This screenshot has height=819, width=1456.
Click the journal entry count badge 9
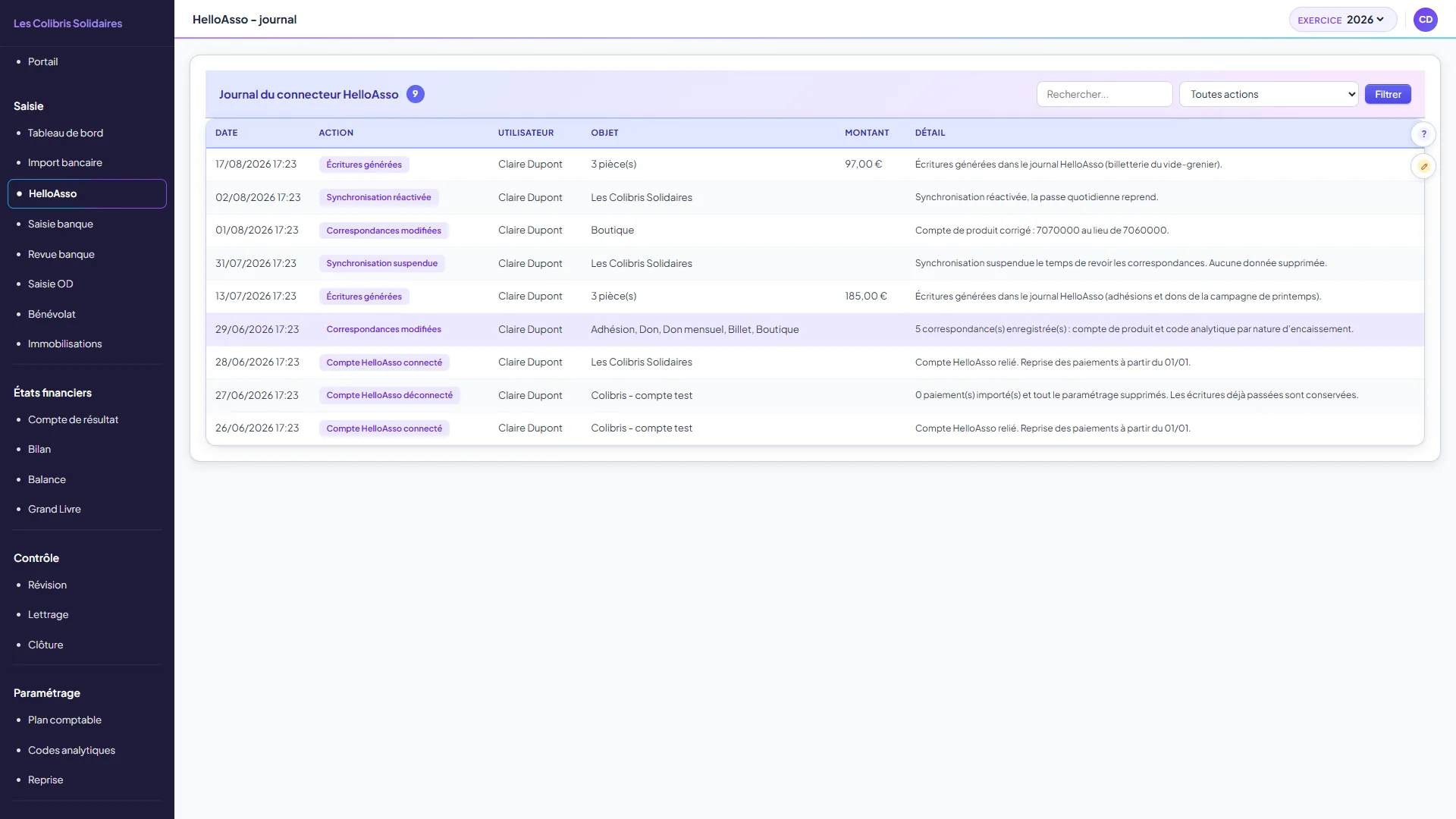click(x=415, y=94)
